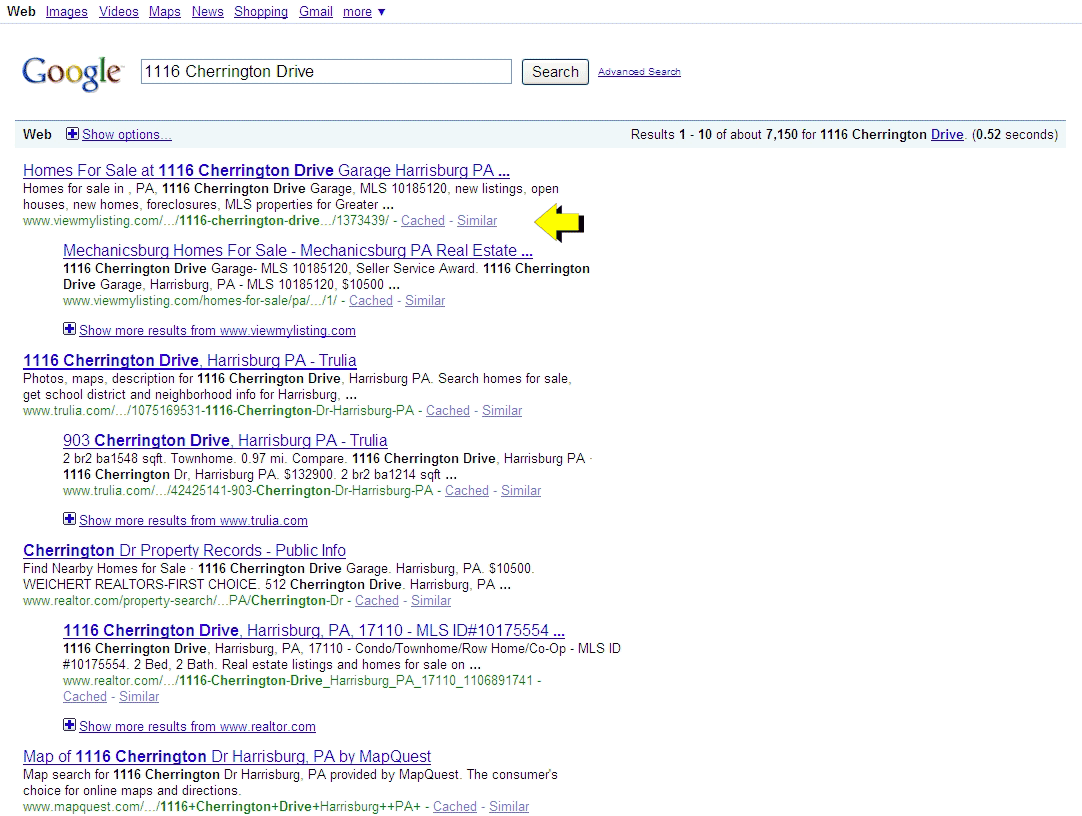Screen dimensions: 1082x816
Task: Open Images search tab
Action: [66, 12]
